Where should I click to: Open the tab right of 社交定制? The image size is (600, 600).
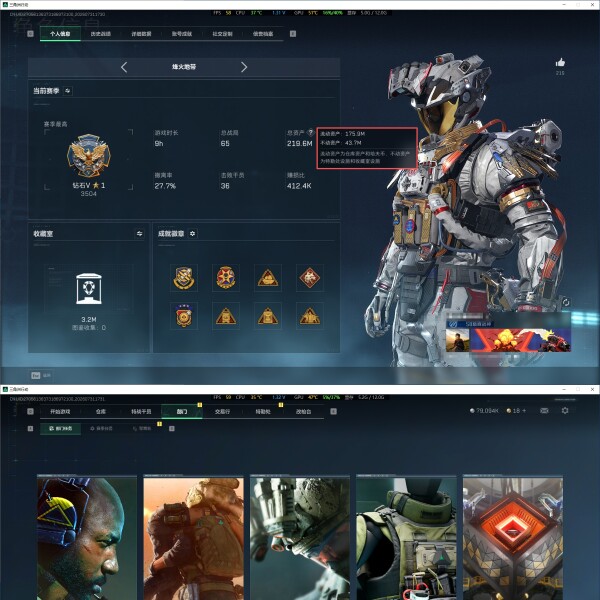coord(263,34)
